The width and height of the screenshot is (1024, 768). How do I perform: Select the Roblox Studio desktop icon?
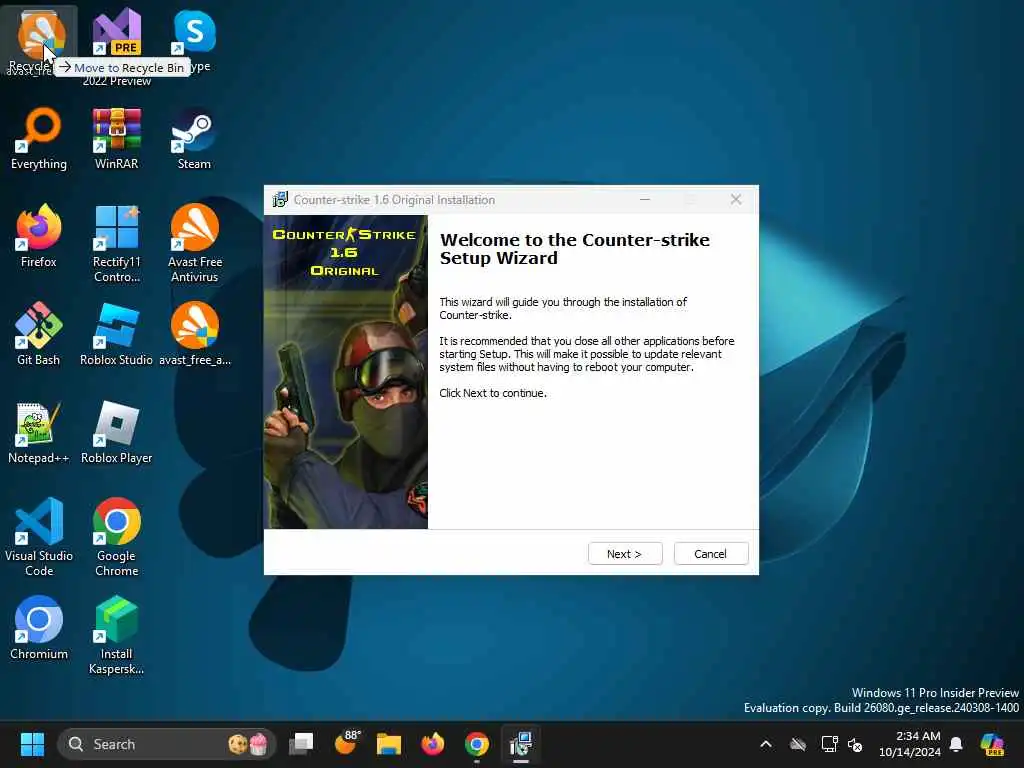click(116, 334)
